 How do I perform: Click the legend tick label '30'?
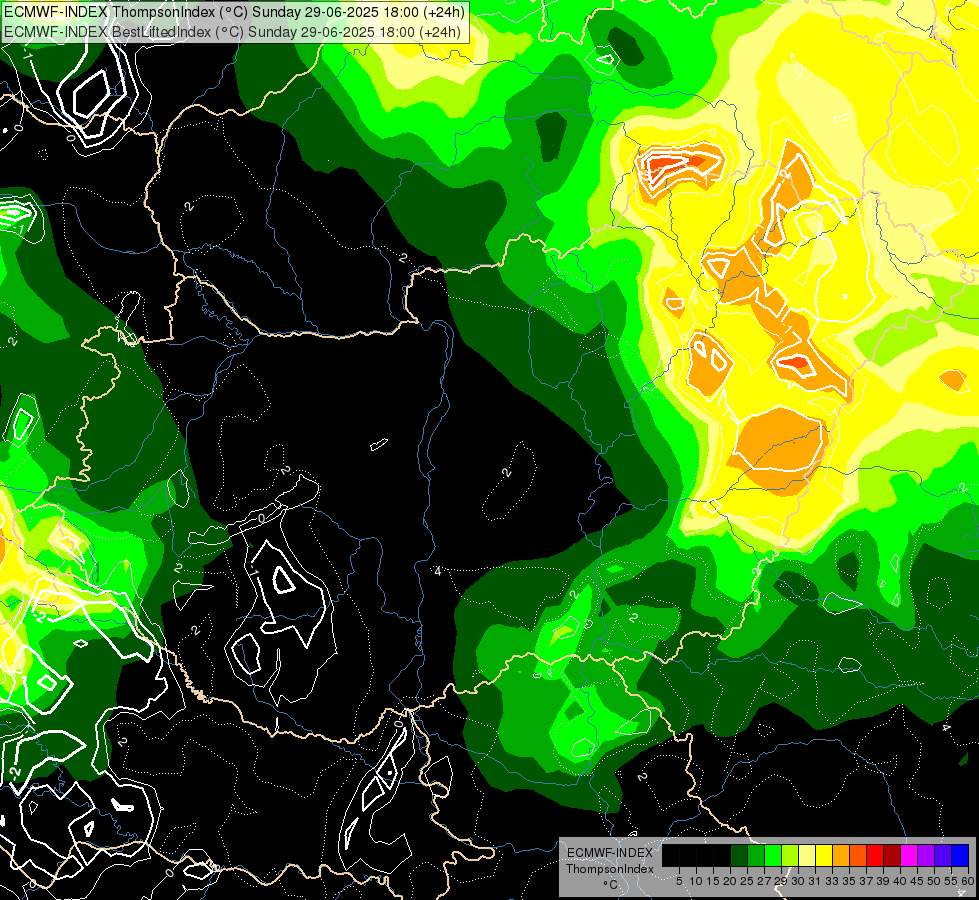798,881
